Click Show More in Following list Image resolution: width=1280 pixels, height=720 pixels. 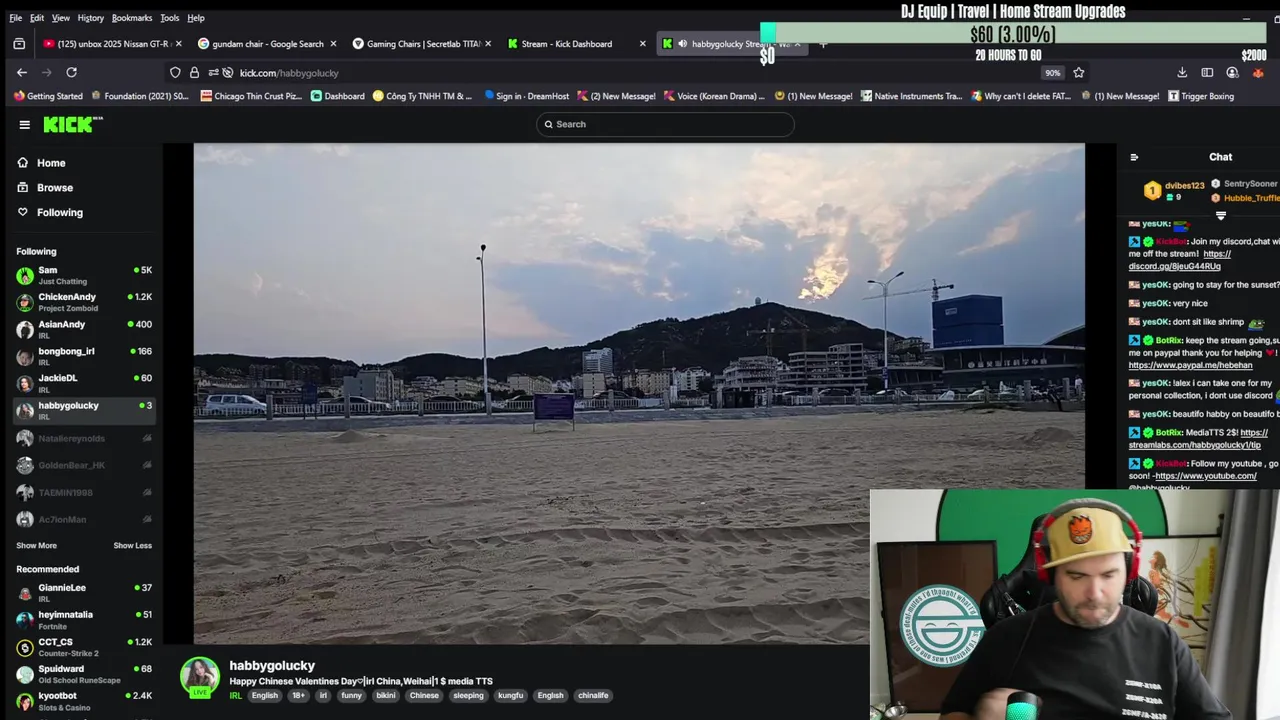coord(36,546)
